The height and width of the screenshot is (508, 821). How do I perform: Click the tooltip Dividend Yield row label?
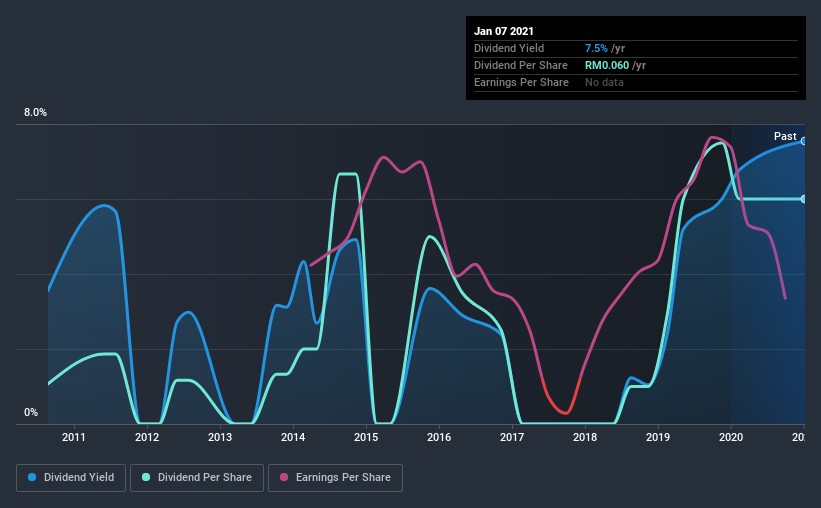(x=509, y=48)
